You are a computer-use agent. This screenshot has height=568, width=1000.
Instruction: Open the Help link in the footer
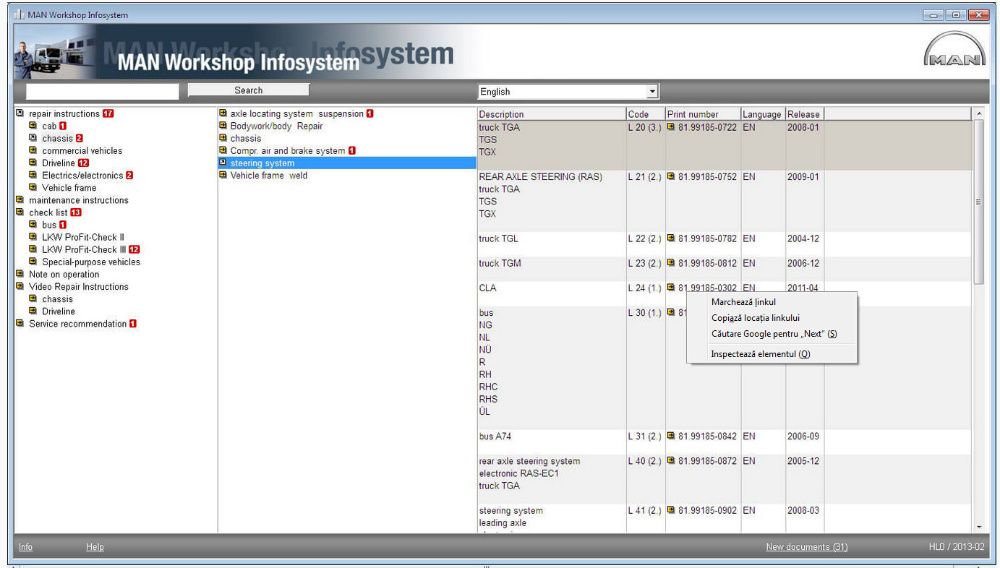click(95, 547)
